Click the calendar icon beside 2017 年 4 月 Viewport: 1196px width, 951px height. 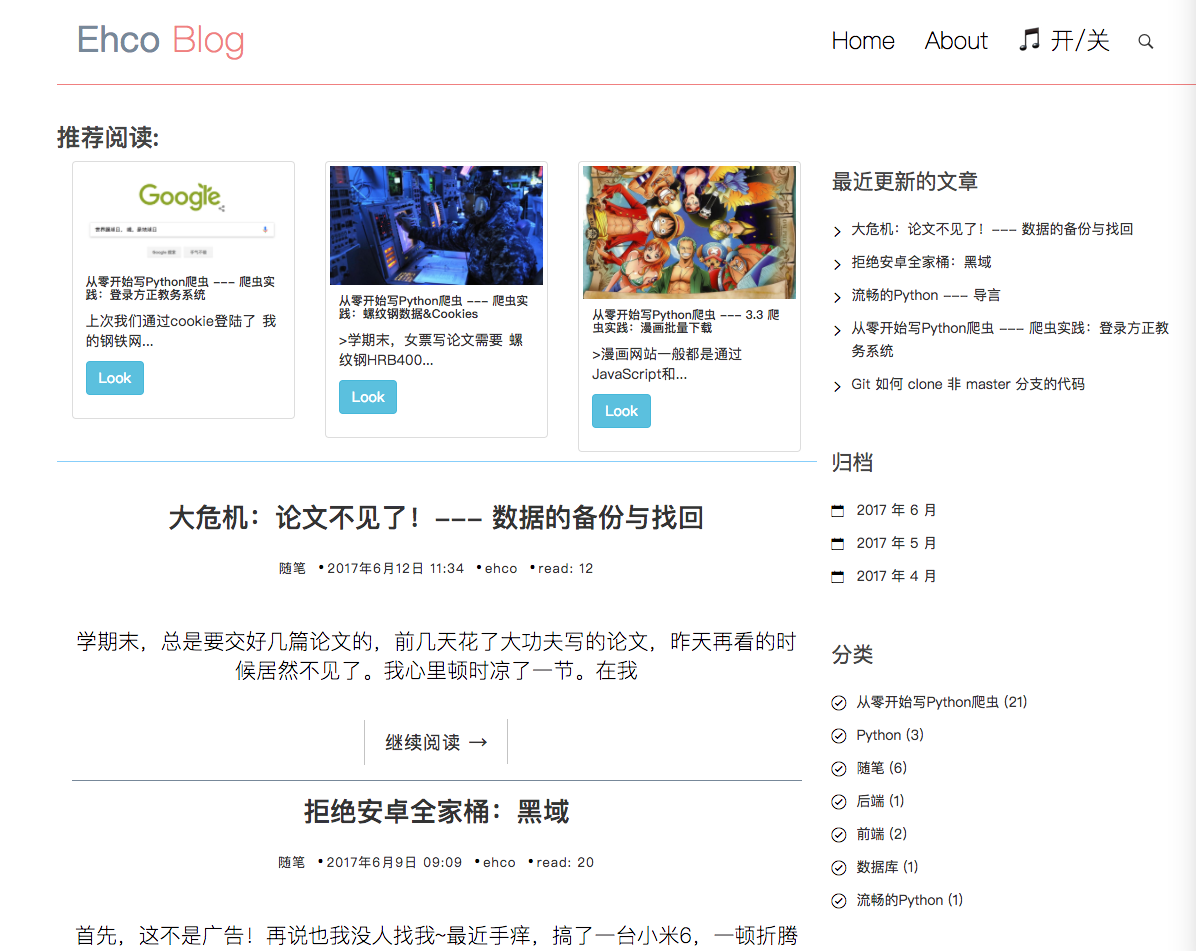838,577
